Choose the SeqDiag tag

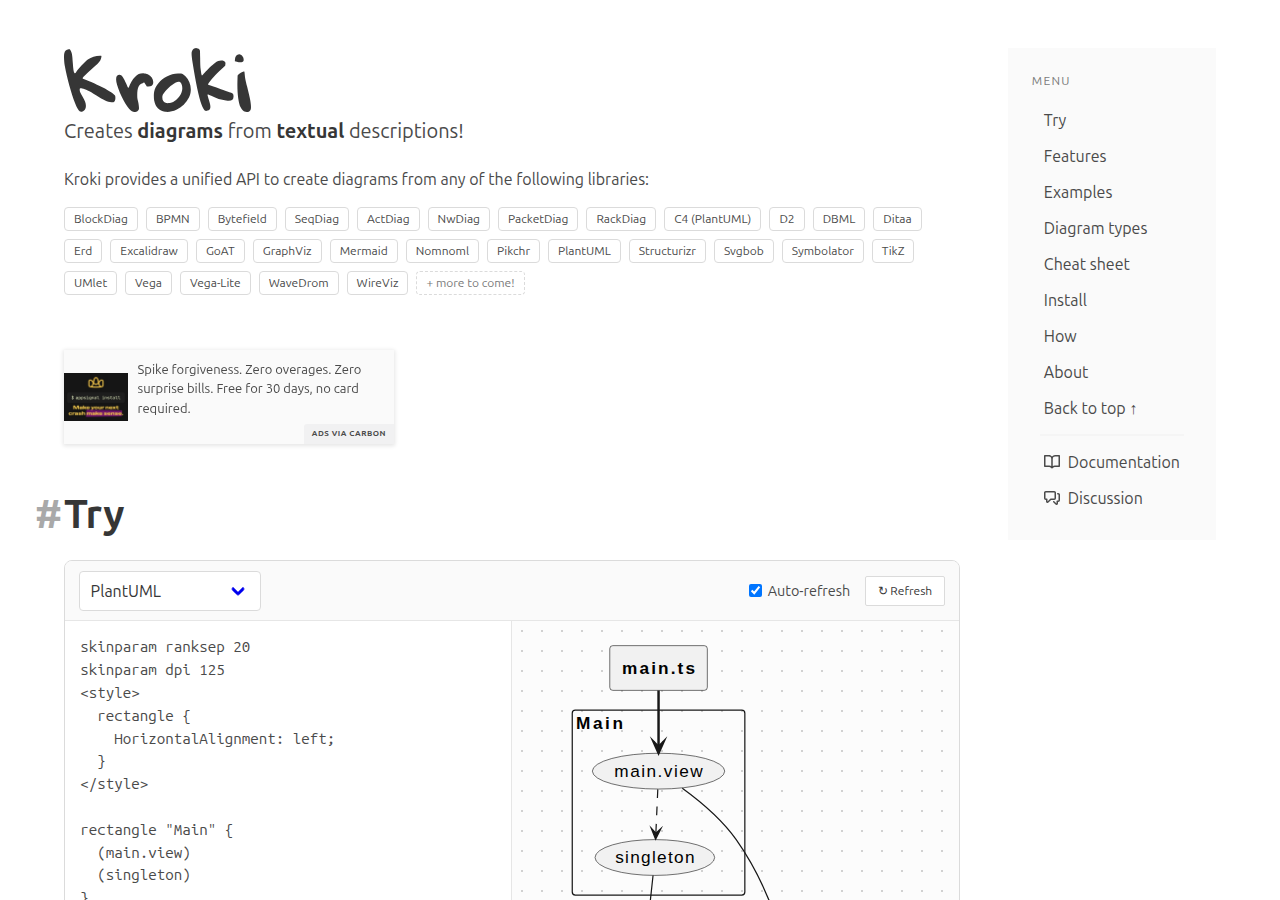click(x=317, y=219)
